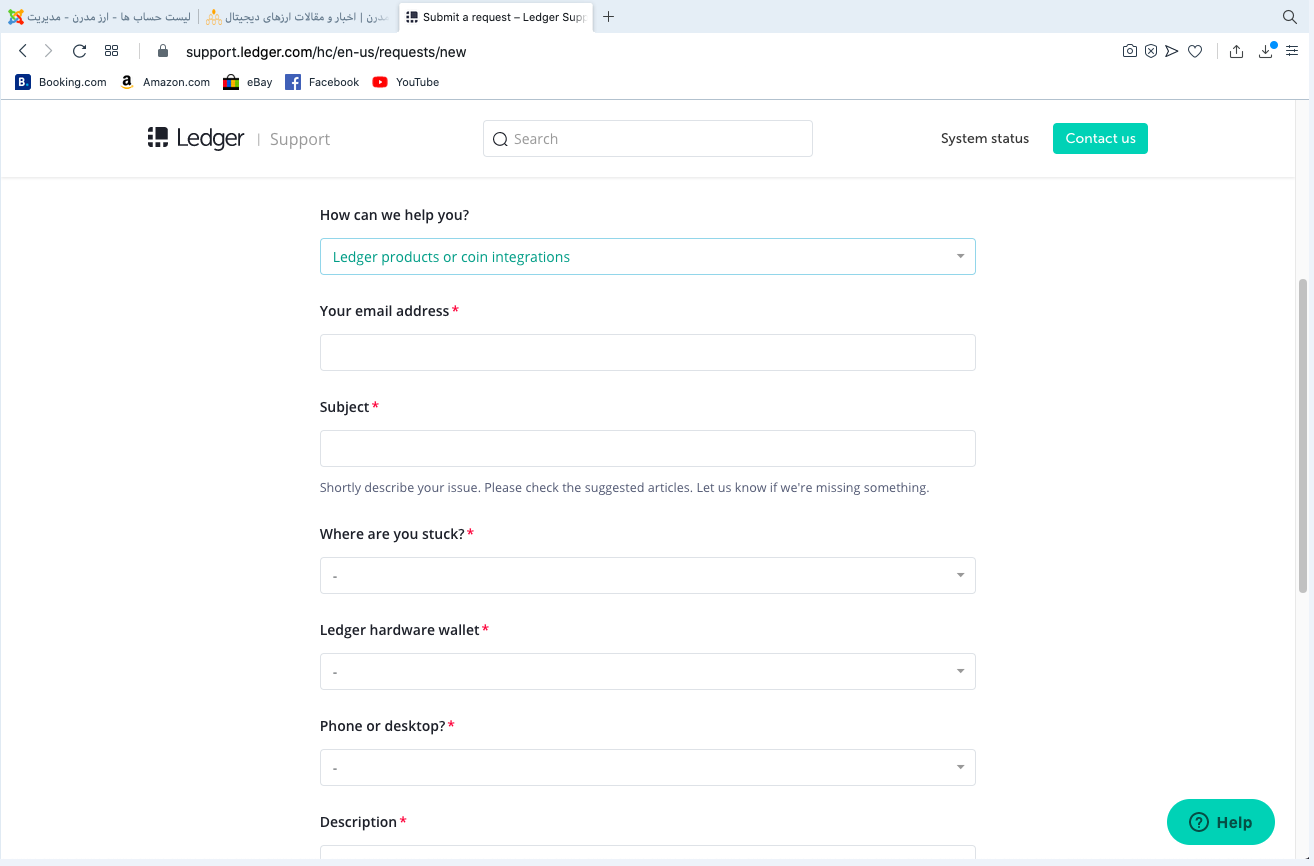Open the 'Where are you stuck?' dropdown

(x=647, y=576)
